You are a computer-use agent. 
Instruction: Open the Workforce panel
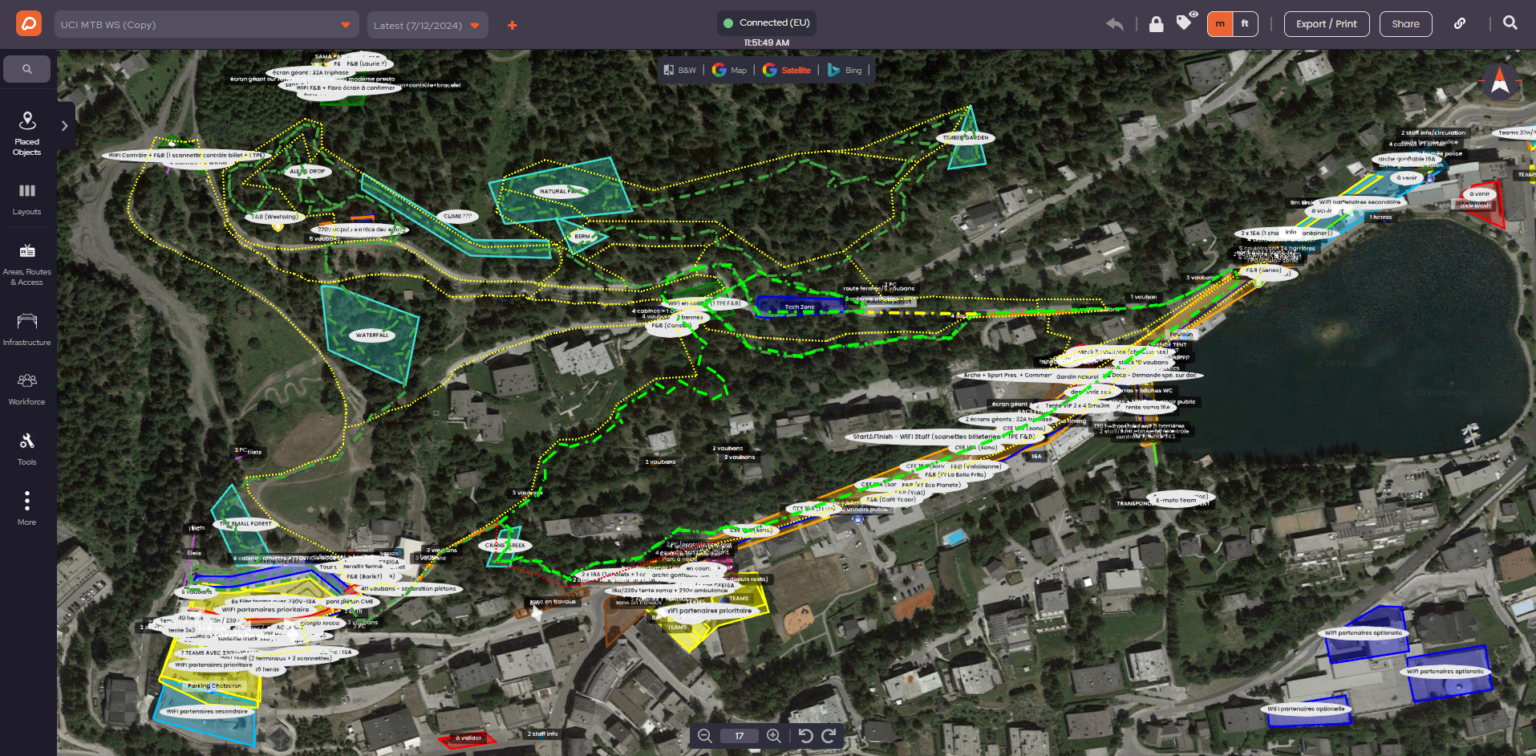click(27, 390)
